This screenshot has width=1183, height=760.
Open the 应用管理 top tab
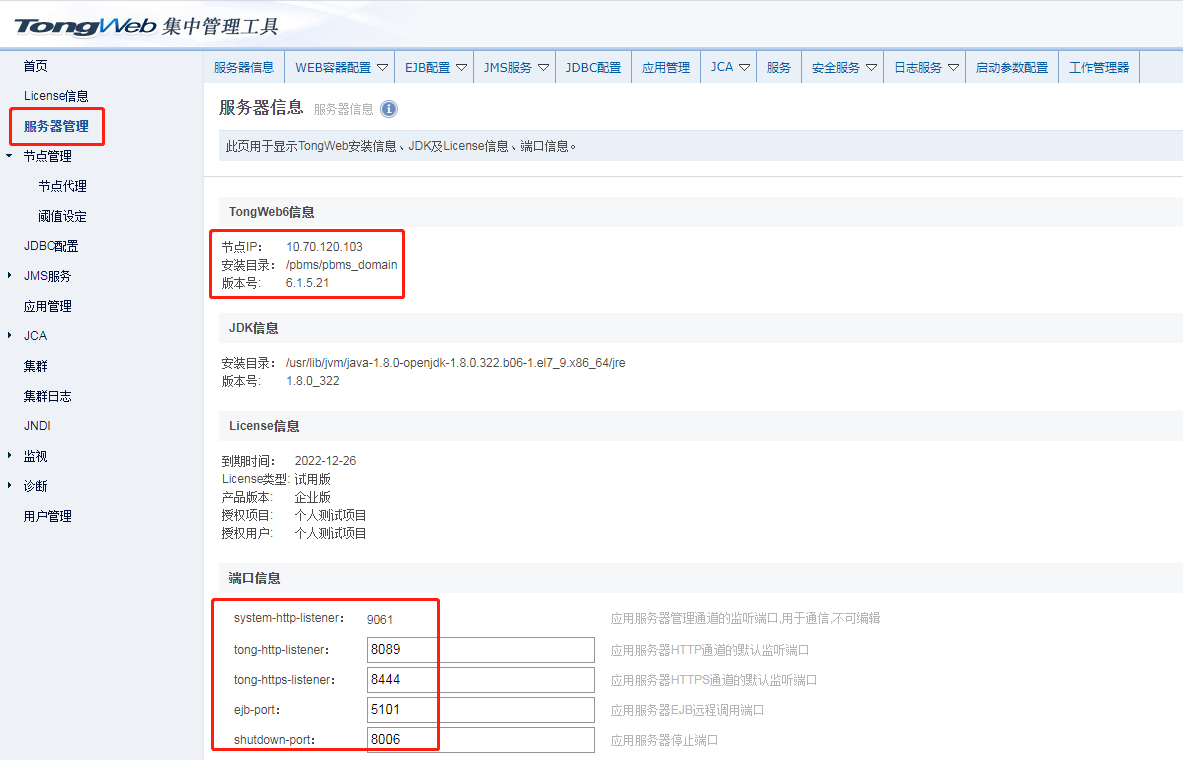point(666,67)
